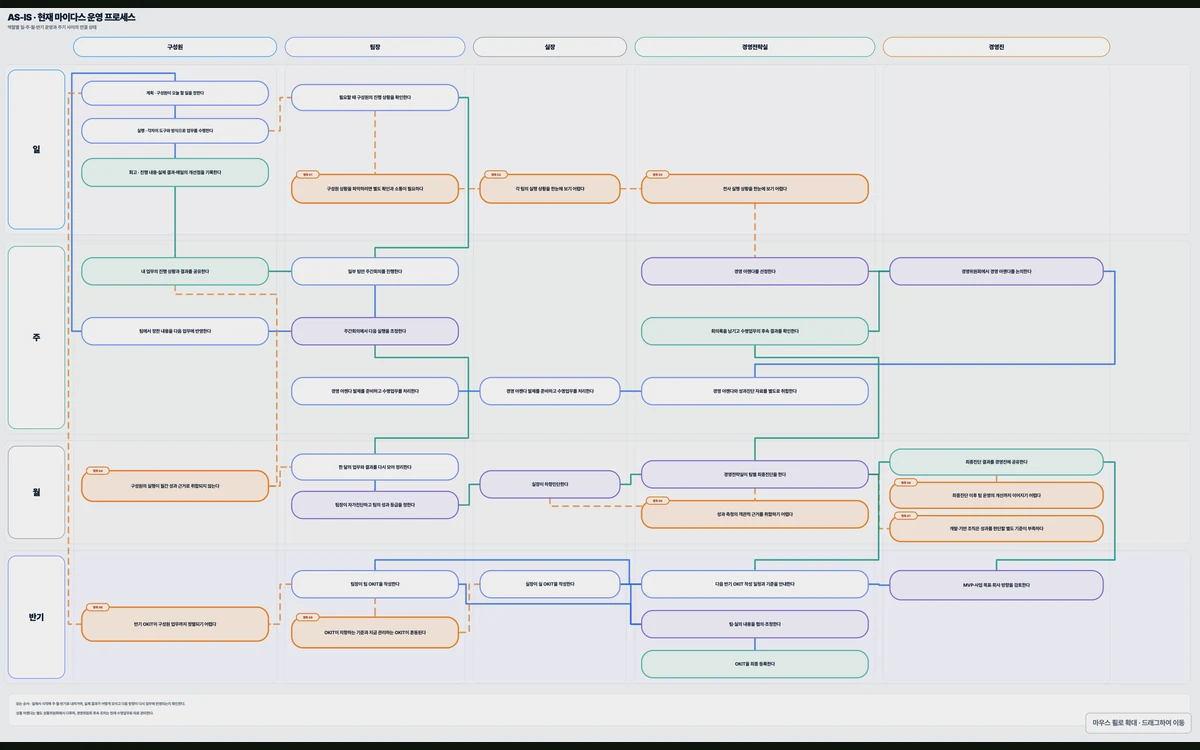The width and height of the screenshot is (1200, 750).
Task: Select '일부 팀만 주간회의를 진행한다' node
Action: (x=375, y=271)
